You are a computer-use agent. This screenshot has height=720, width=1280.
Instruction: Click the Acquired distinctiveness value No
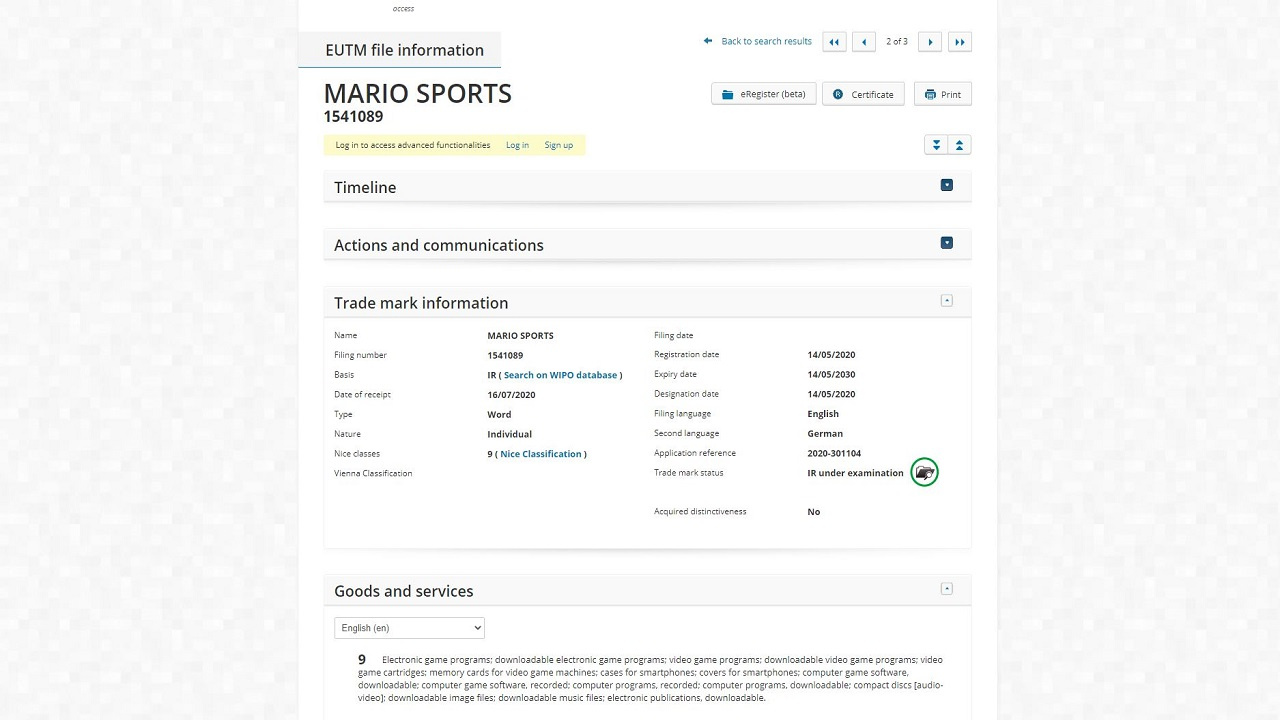(813, 512)
